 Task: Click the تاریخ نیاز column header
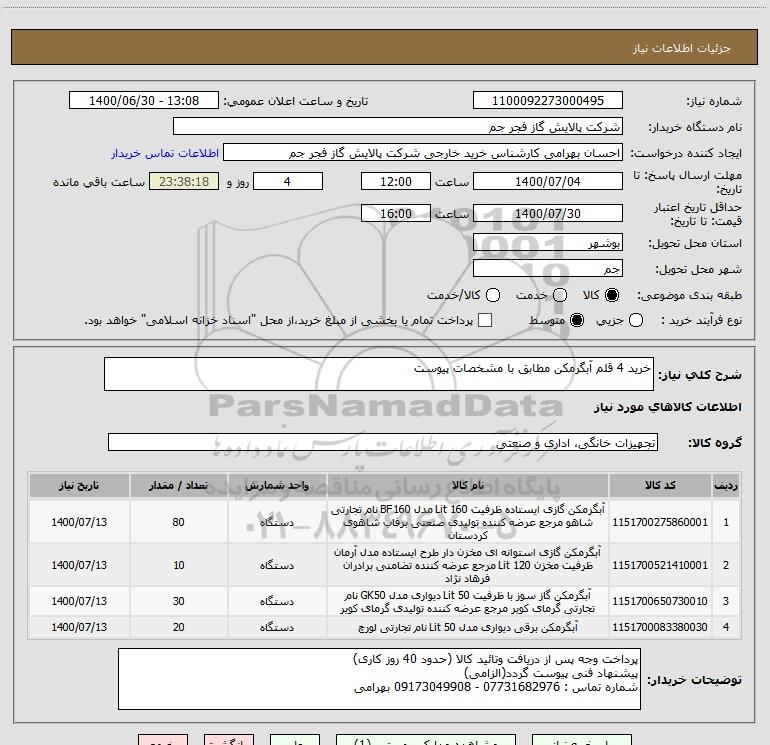click(x=79, y=486)
